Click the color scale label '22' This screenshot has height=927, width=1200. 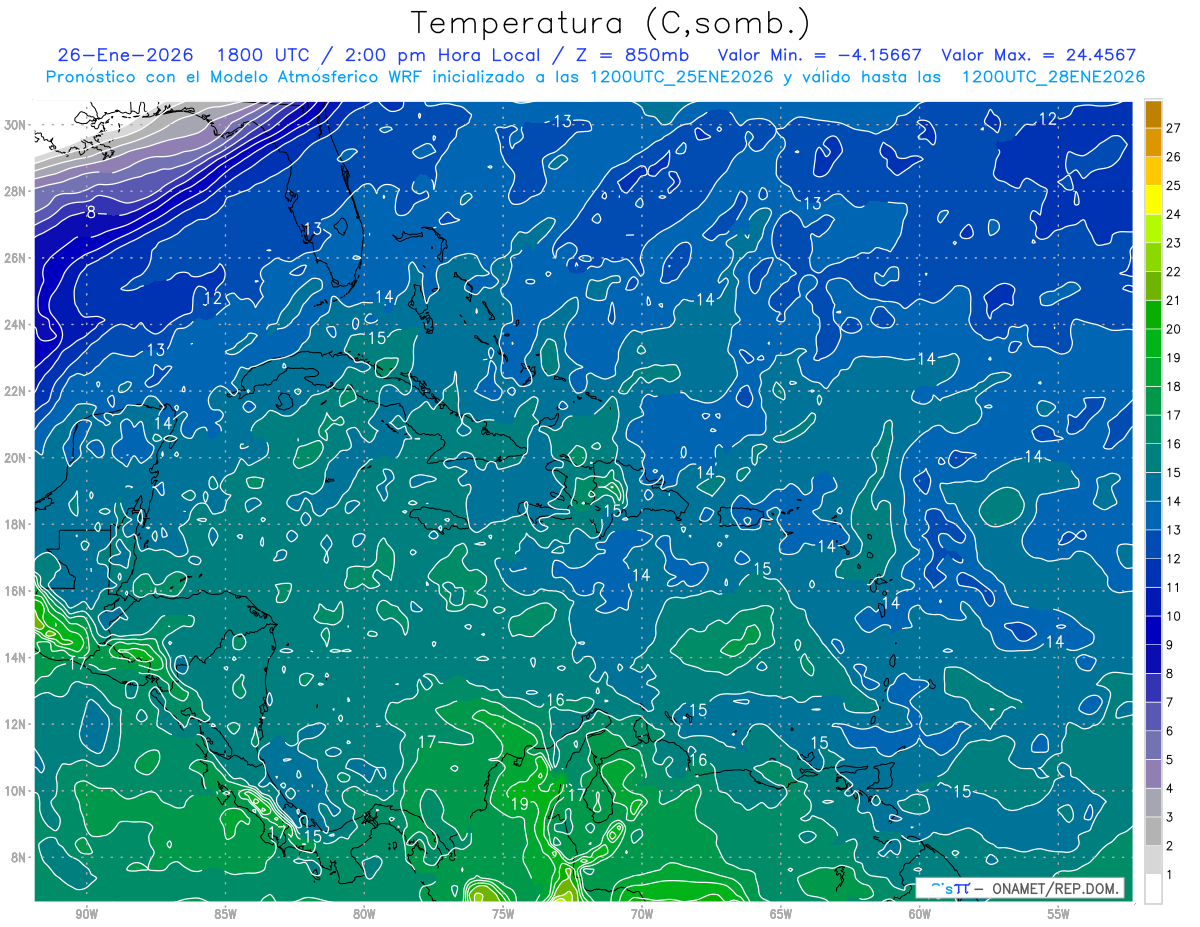coord(1174,271)
